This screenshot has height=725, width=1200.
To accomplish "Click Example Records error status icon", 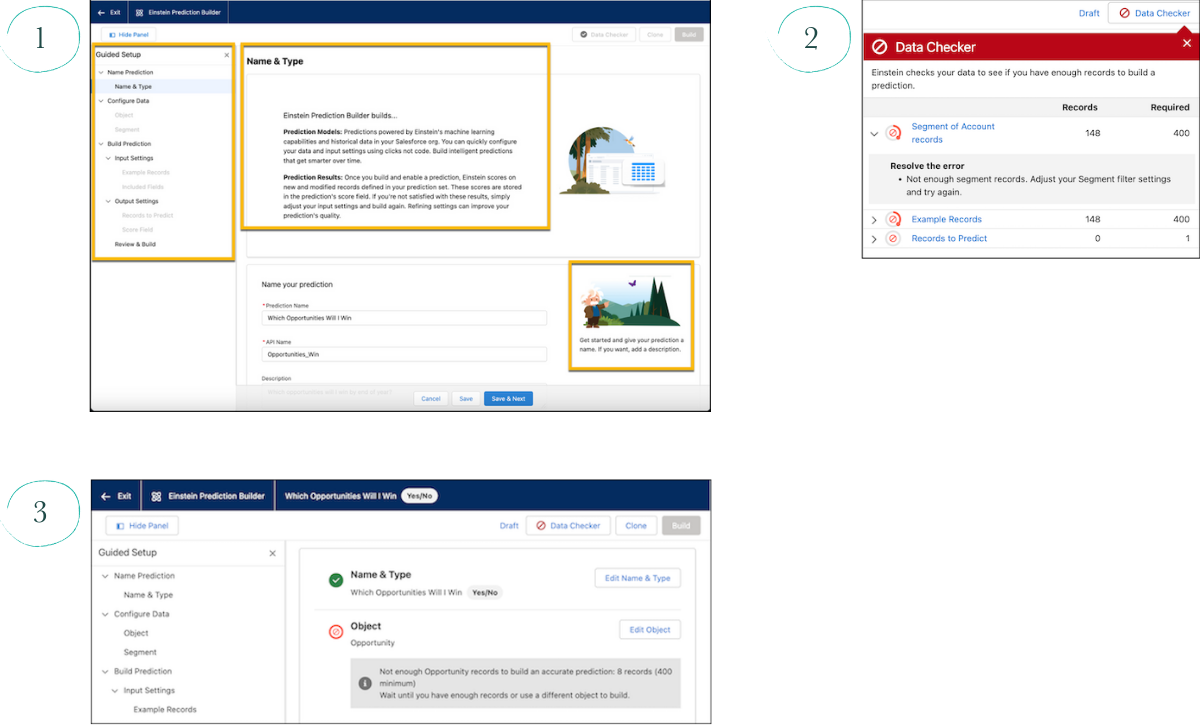I will (x=893, y=219).
